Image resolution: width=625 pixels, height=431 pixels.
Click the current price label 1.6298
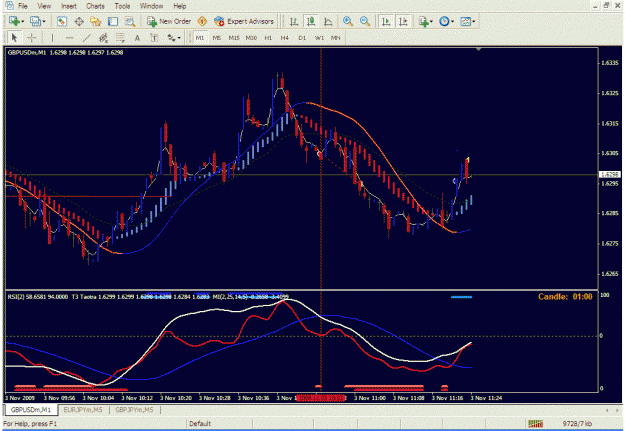point(609,175)
